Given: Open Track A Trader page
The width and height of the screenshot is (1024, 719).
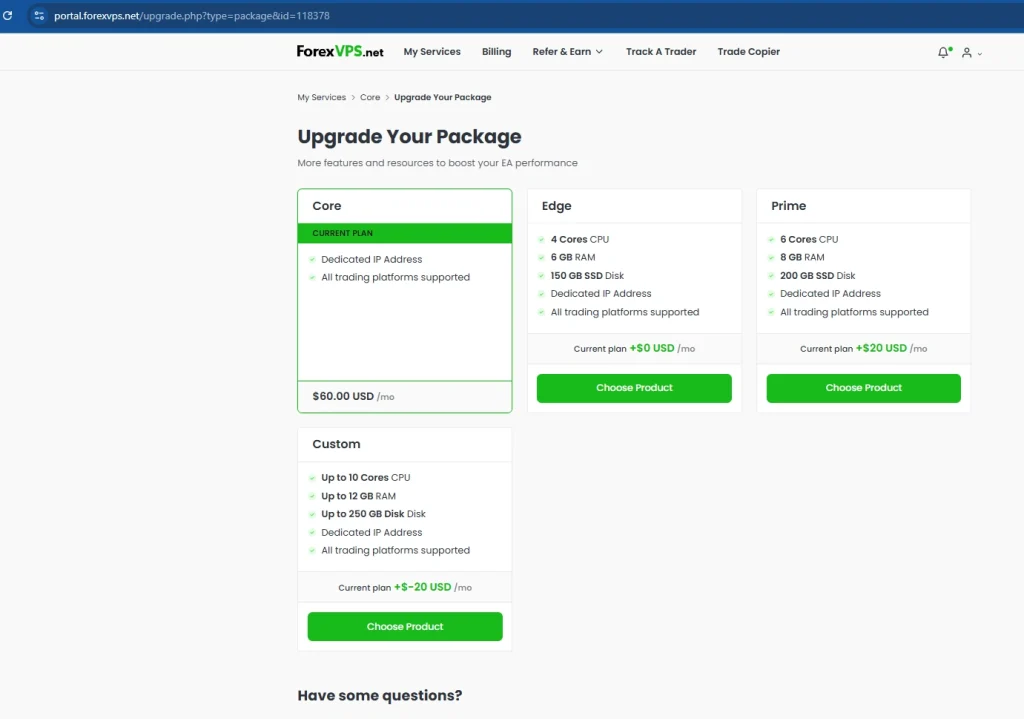Looking at the screenshot, I should point(661,52).
